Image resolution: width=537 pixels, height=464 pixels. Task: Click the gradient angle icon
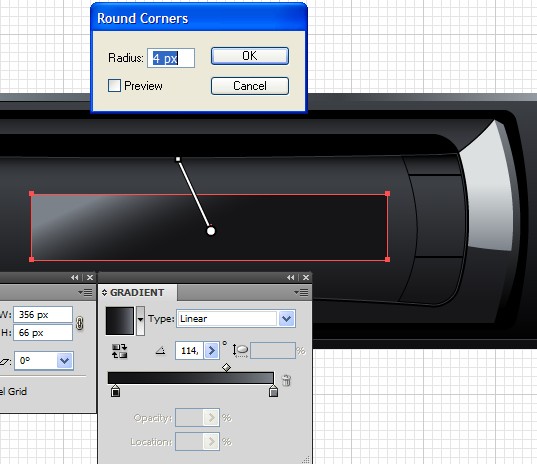tap(160, 350)
